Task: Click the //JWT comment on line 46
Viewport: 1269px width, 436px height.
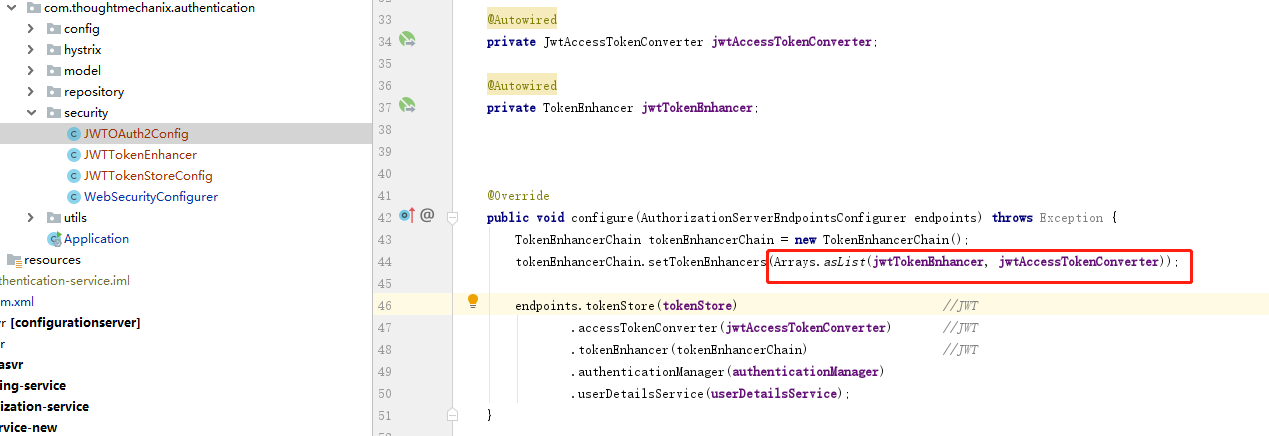Action: (x=960, y=305)
